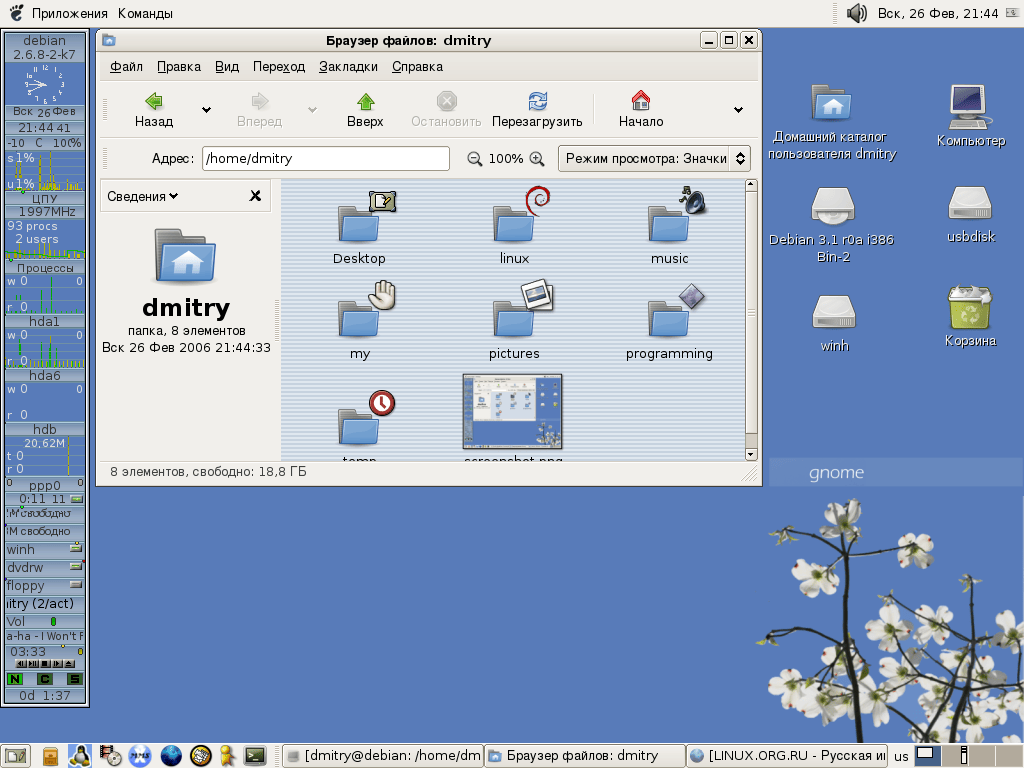Go up one folder with Вверх
Screen dimensions: 1024x768
tap(365, 101)
